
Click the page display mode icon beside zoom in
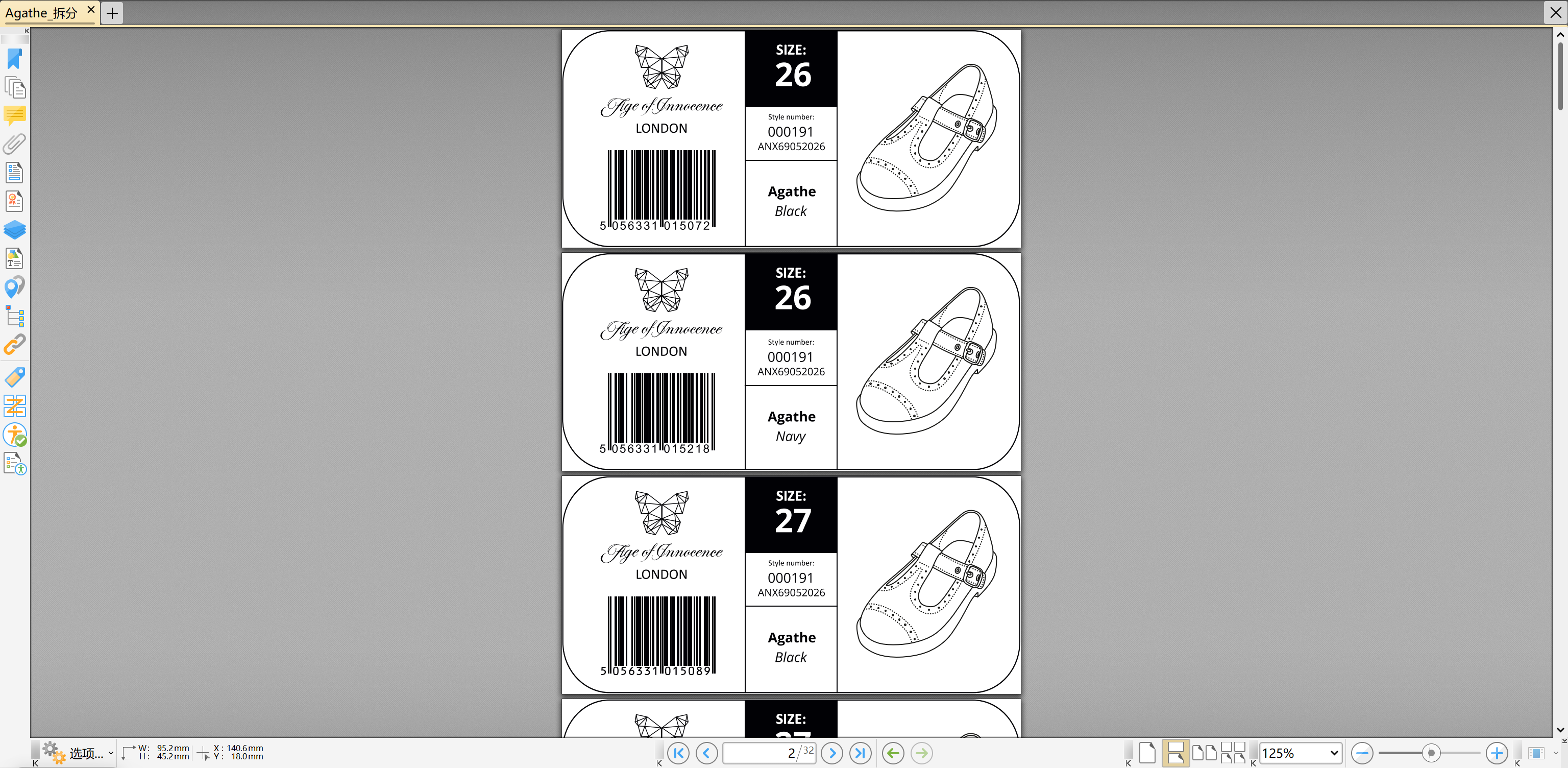pyautogui.click(x=1536, y=753)
